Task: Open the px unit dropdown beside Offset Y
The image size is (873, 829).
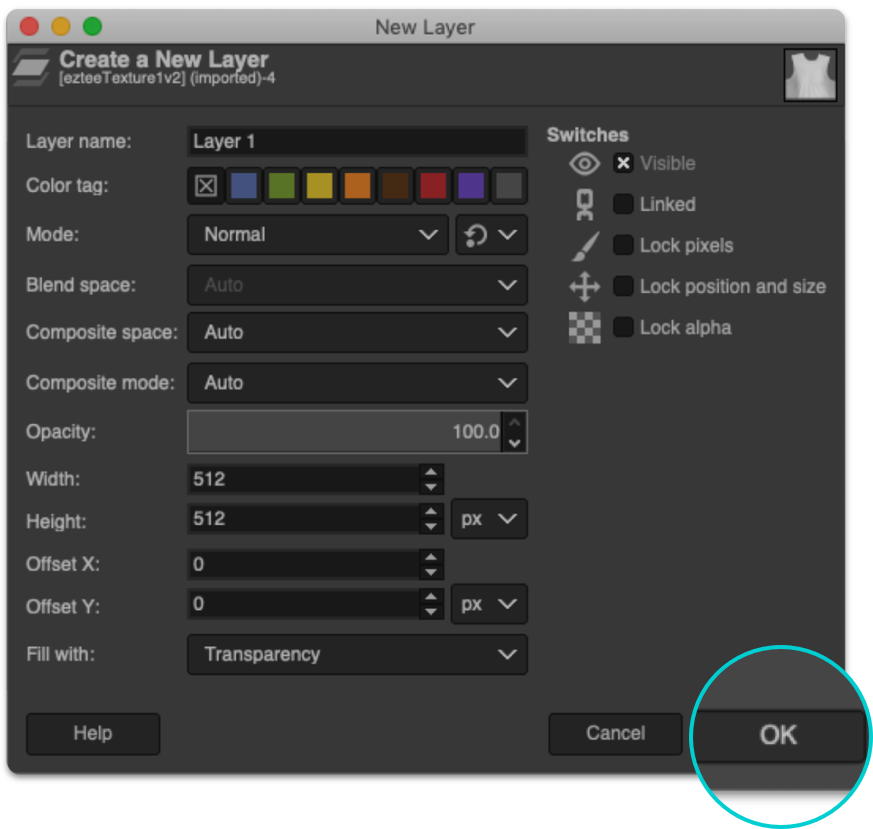Action: [x=489, y=604]
